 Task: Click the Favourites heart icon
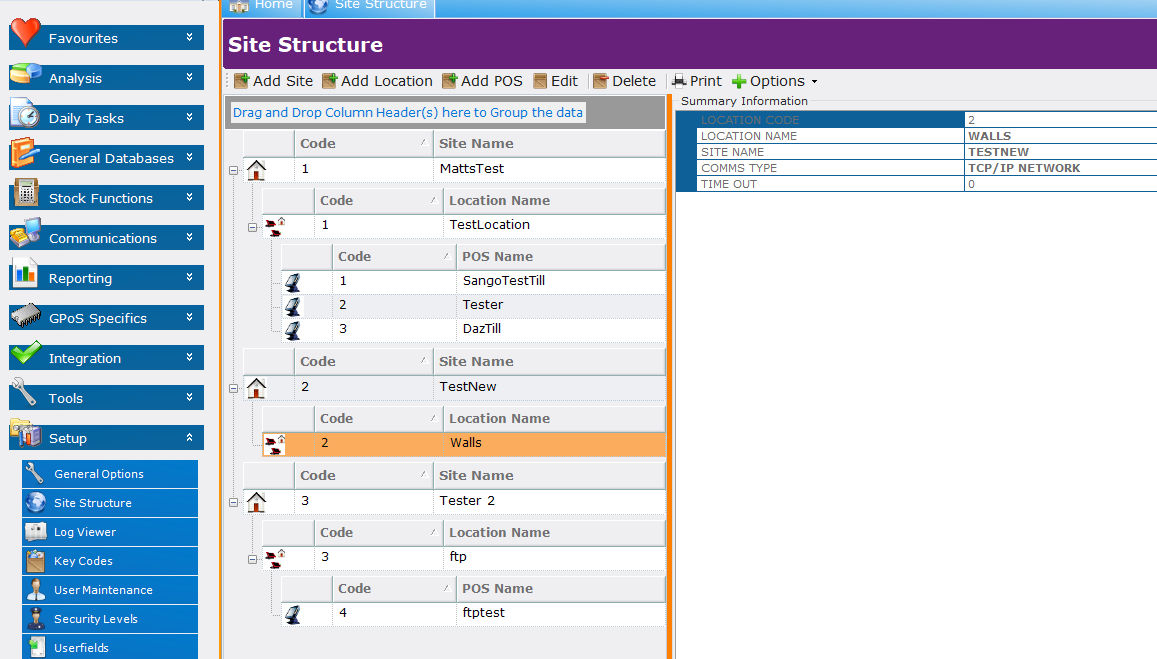(x=25, y=32)
